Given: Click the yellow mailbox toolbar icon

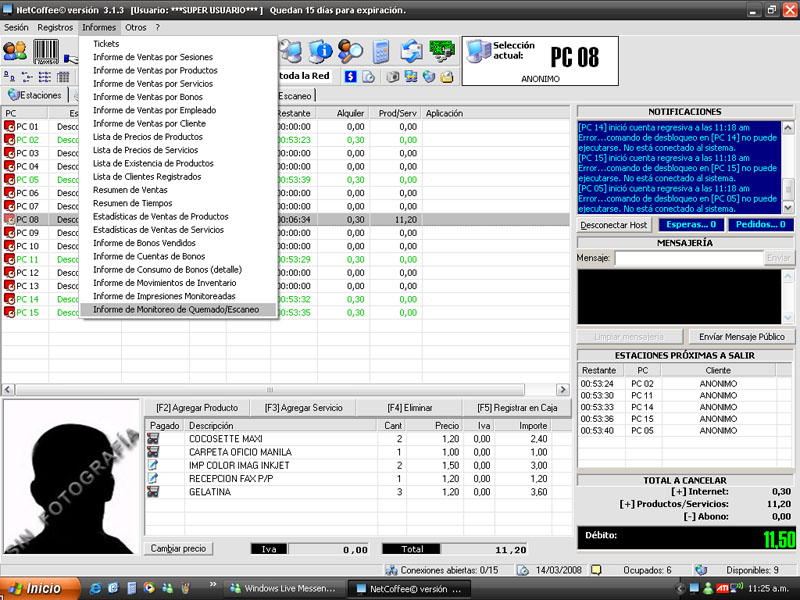Looking at the screenshot, I should (x=447, y=77).
